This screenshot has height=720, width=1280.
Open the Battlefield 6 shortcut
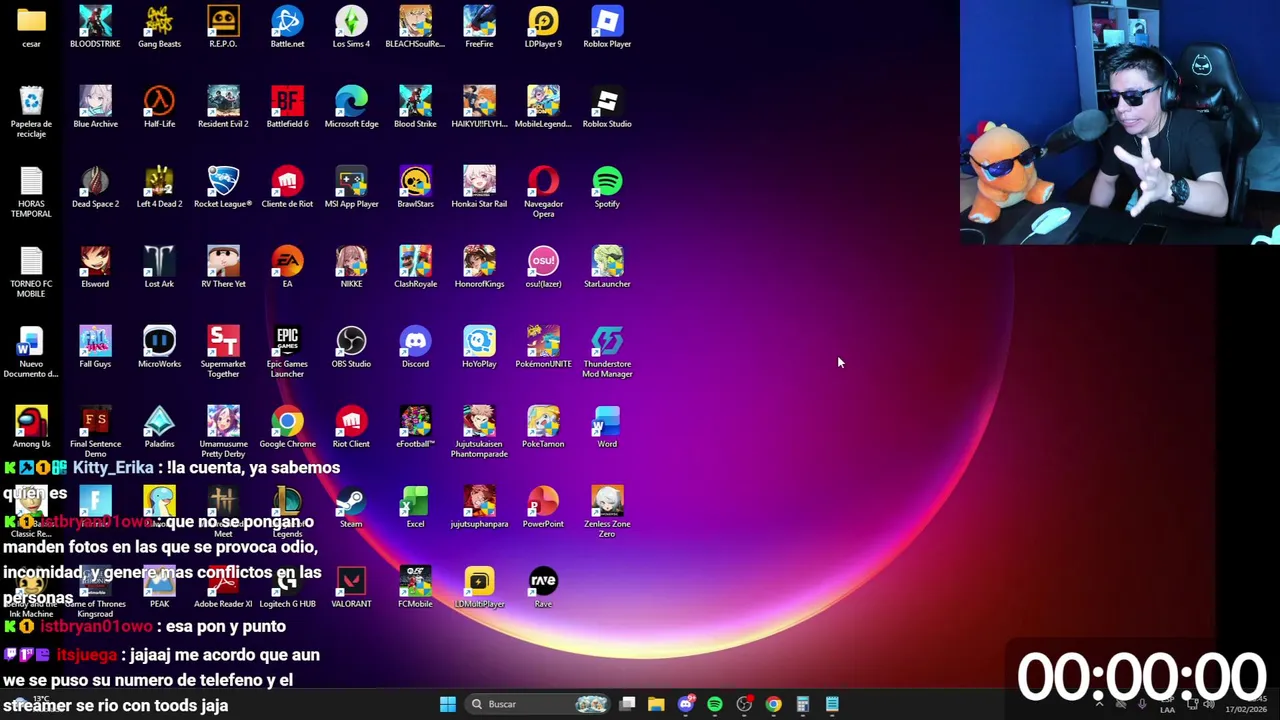click(x=287, y=107)
